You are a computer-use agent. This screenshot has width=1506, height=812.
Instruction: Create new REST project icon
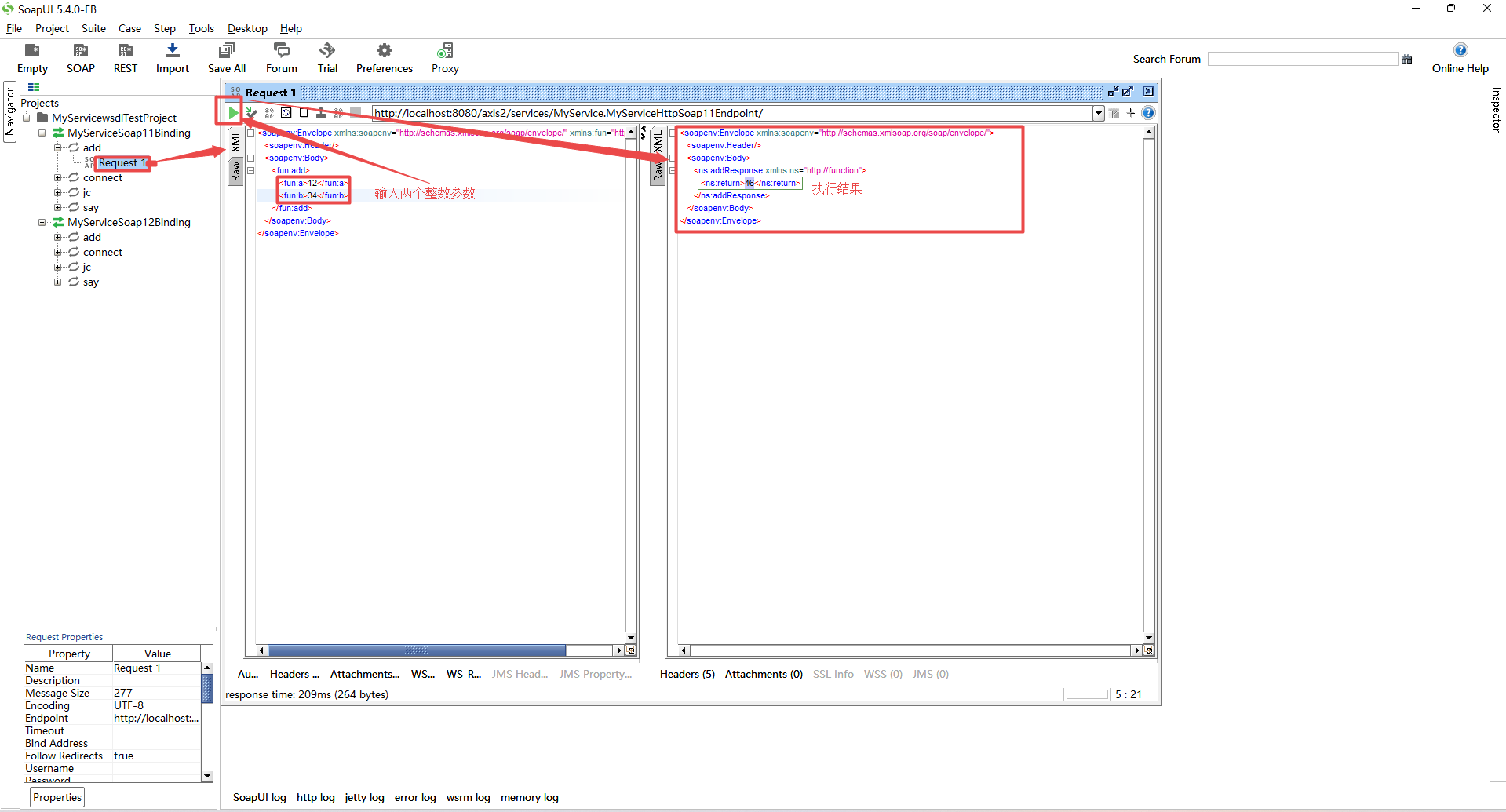click(x=126, y=51)
